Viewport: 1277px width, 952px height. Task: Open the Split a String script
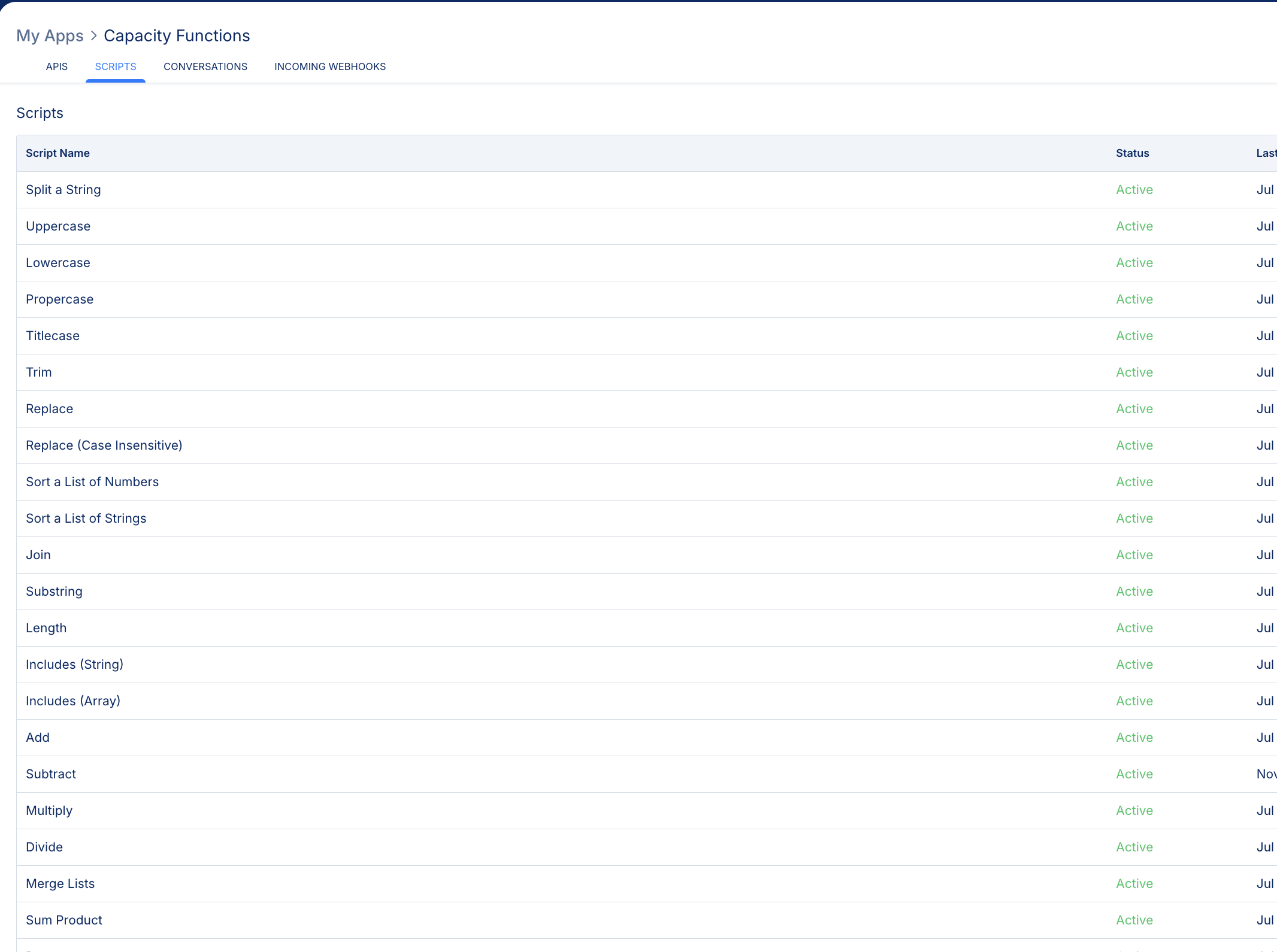[x=63, y=190]
